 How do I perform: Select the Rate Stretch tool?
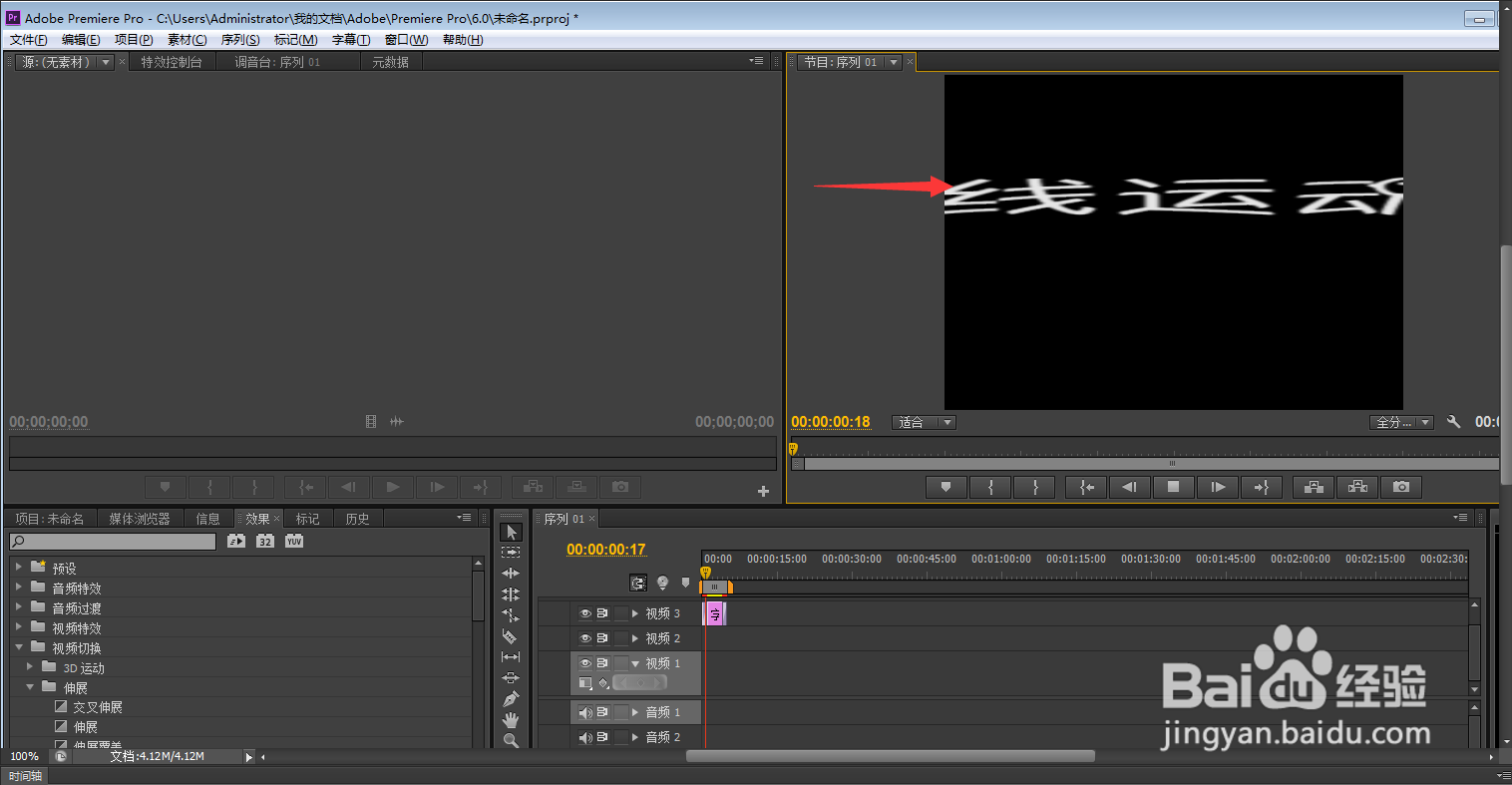[x=511, y=614]
